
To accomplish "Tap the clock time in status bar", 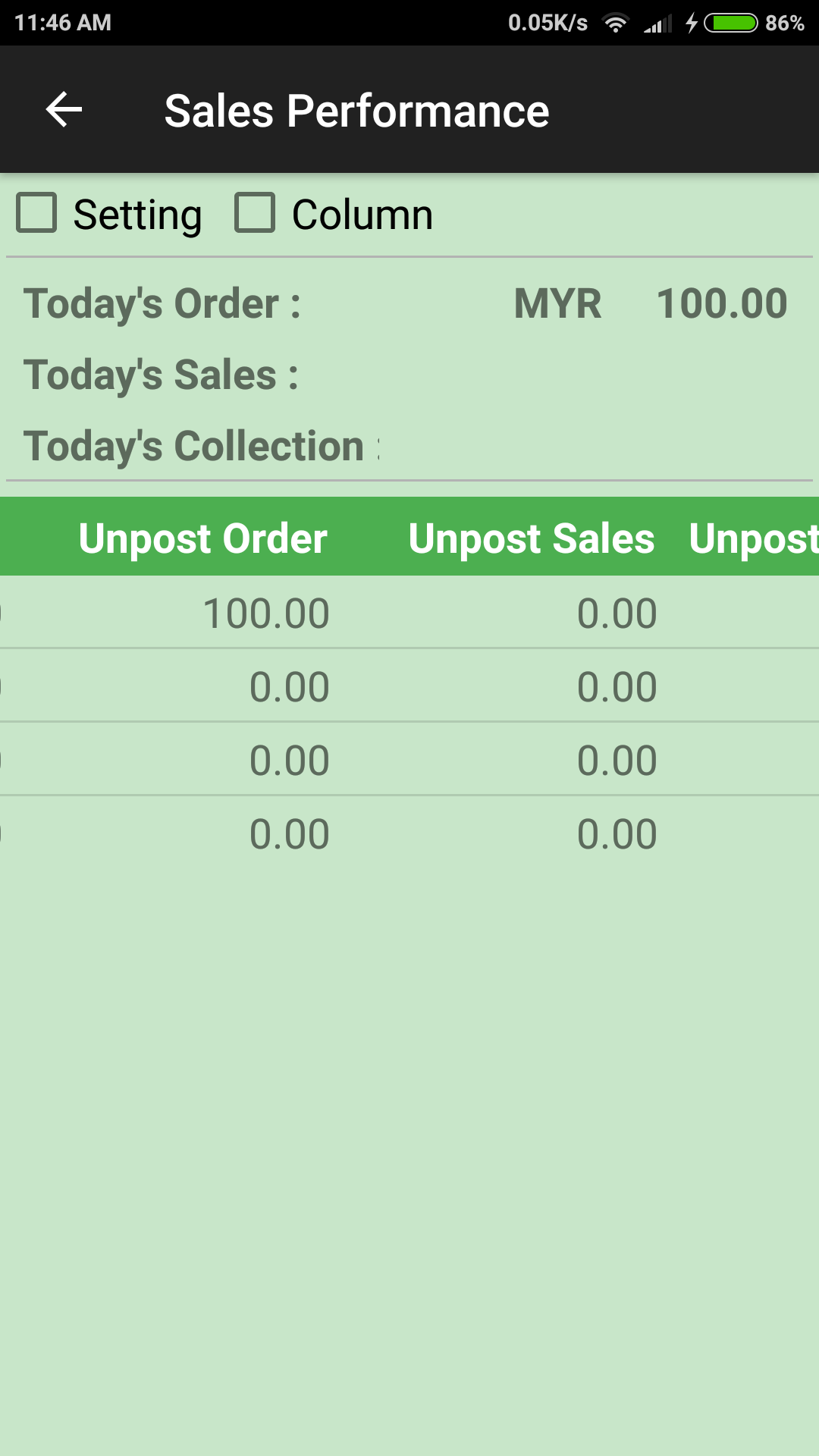I will click(63, 23).
